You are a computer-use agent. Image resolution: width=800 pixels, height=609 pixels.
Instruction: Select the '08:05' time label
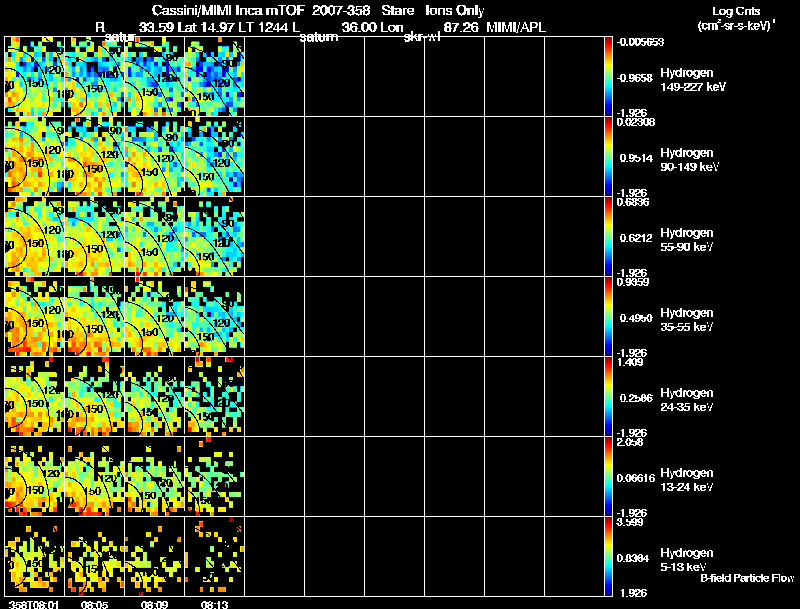point(94,605)
